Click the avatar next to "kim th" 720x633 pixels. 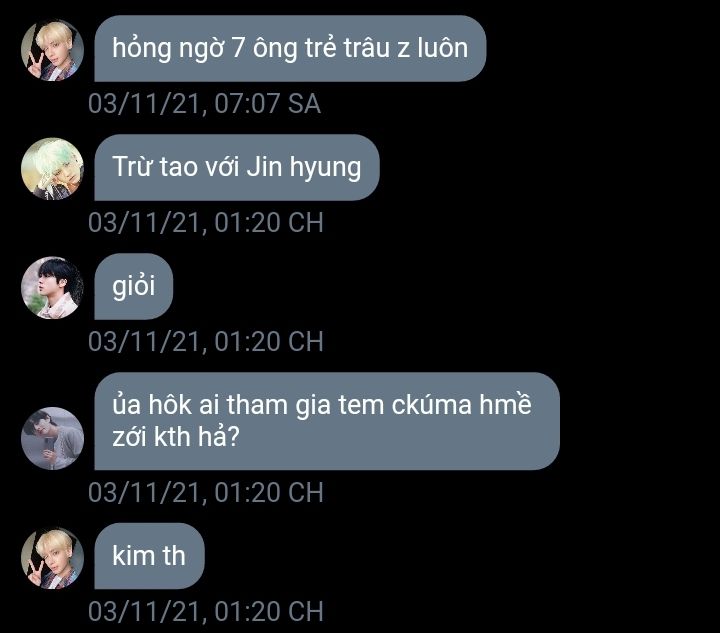[x=52, y=558]
